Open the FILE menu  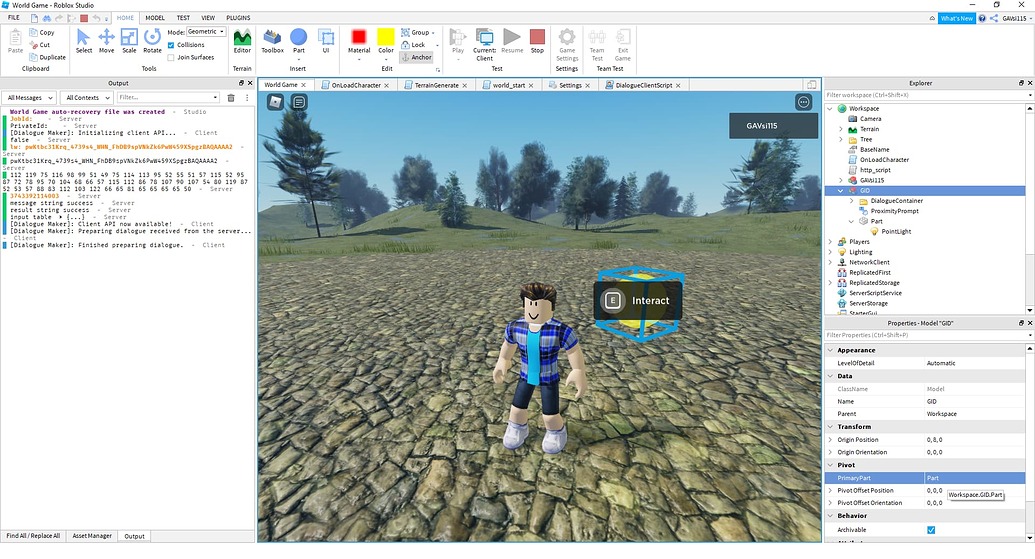coord(13,18)
